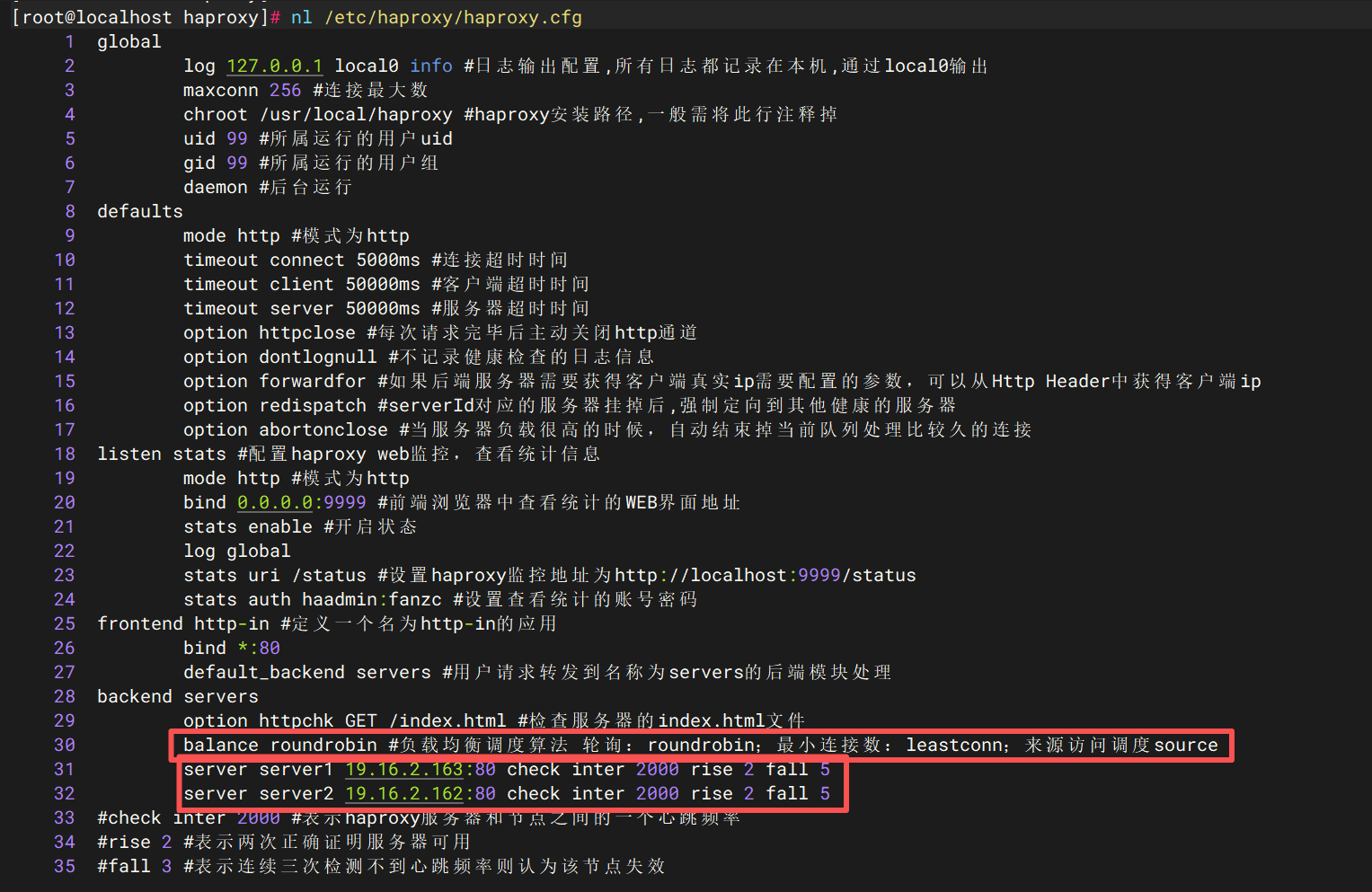Click the 'haadmin:fanzc' credentials text
Screen dimensions: 1372x892
coord(372,599)
